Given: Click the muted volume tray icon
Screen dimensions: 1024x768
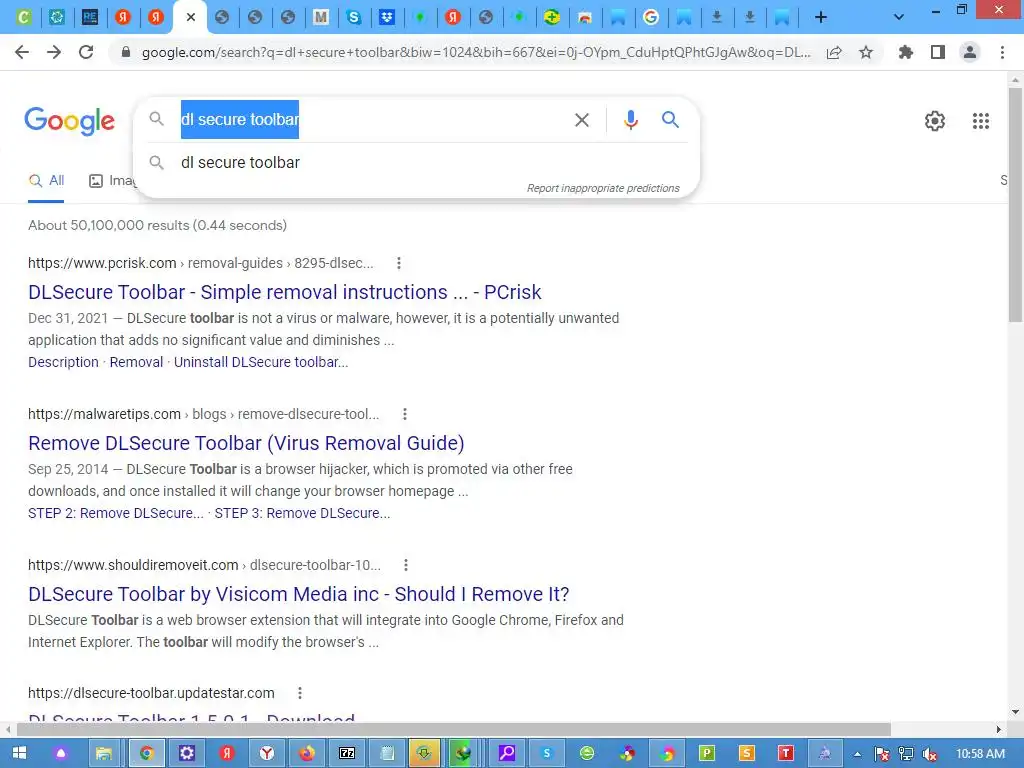Looking at the screenshot, I should tap(930, 754).
